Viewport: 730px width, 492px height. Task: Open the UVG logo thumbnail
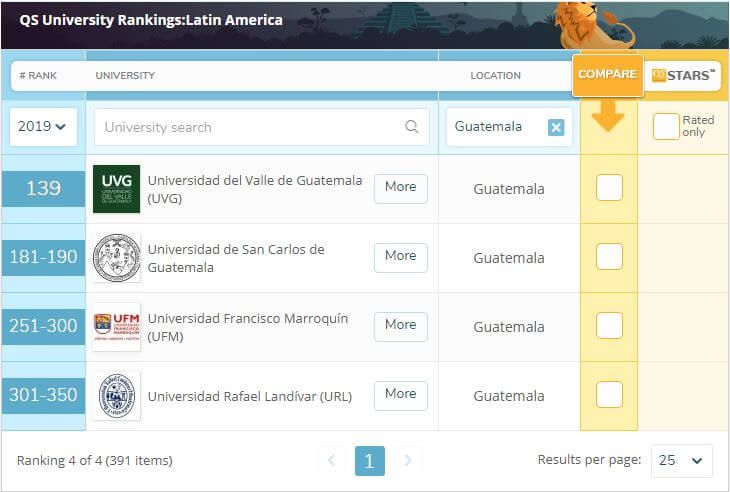pyautogui.click(x=116, y=189)
